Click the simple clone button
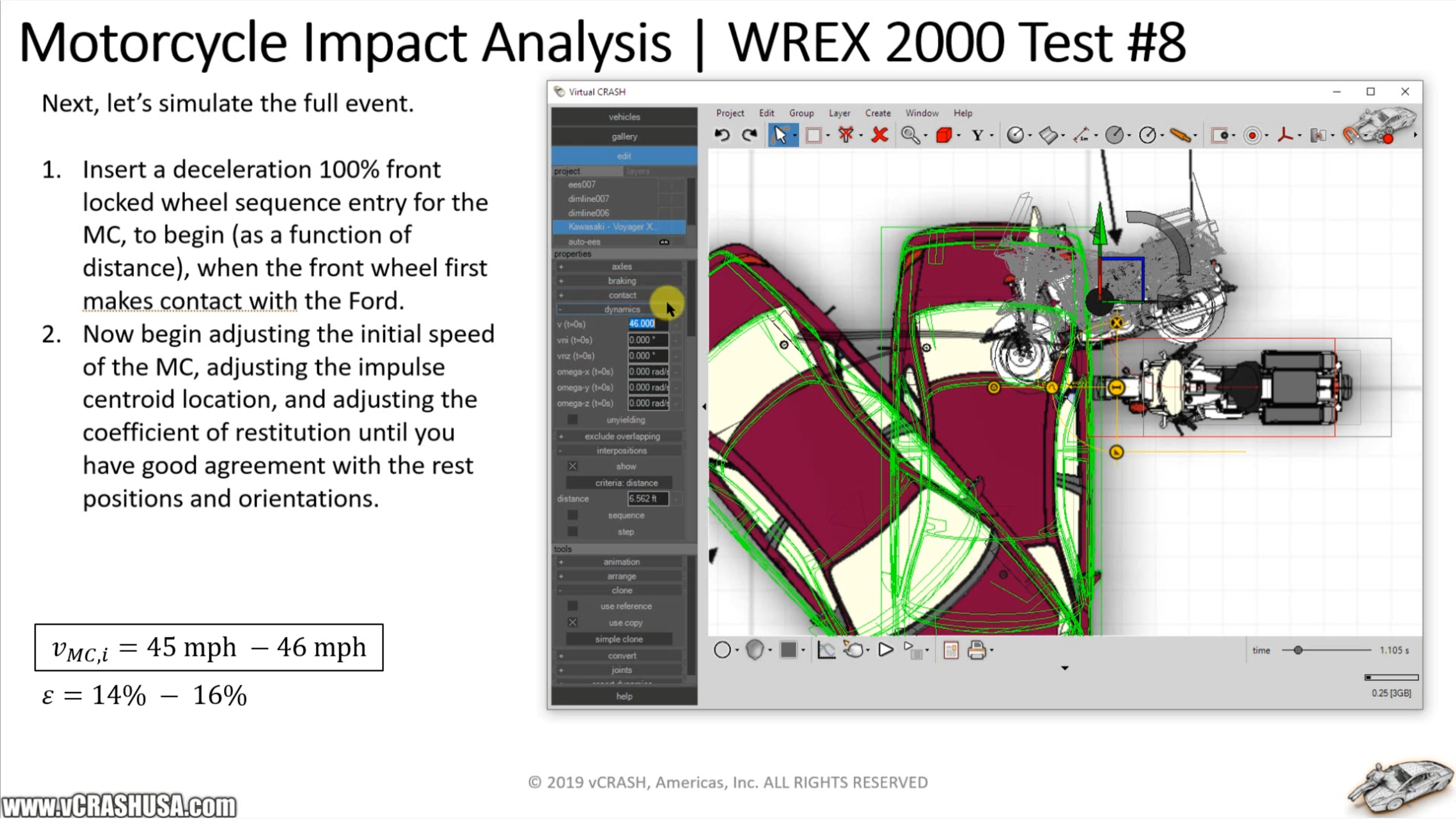Viewport: 1456px width, 826px height. pyautogui.click(x=619, y=640)
